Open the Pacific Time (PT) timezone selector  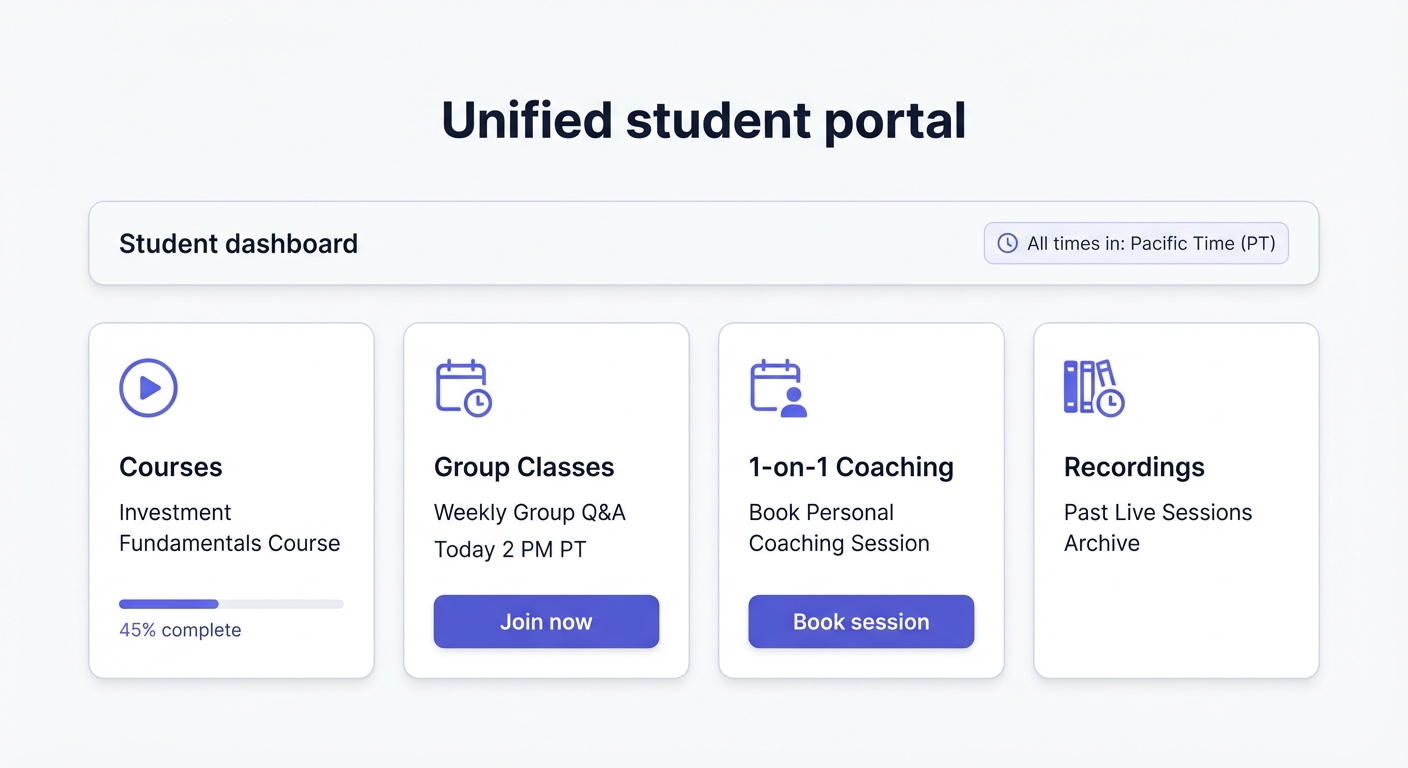point(1135,243)
